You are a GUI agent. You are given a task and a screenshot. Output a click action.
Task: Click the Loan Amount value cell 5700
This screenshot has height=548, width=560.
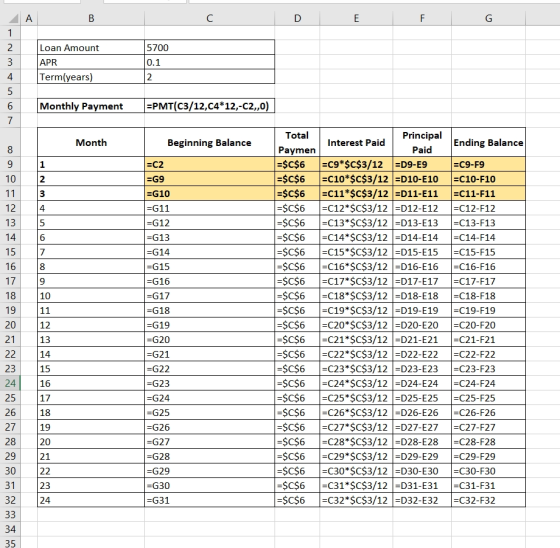point(210,48)
